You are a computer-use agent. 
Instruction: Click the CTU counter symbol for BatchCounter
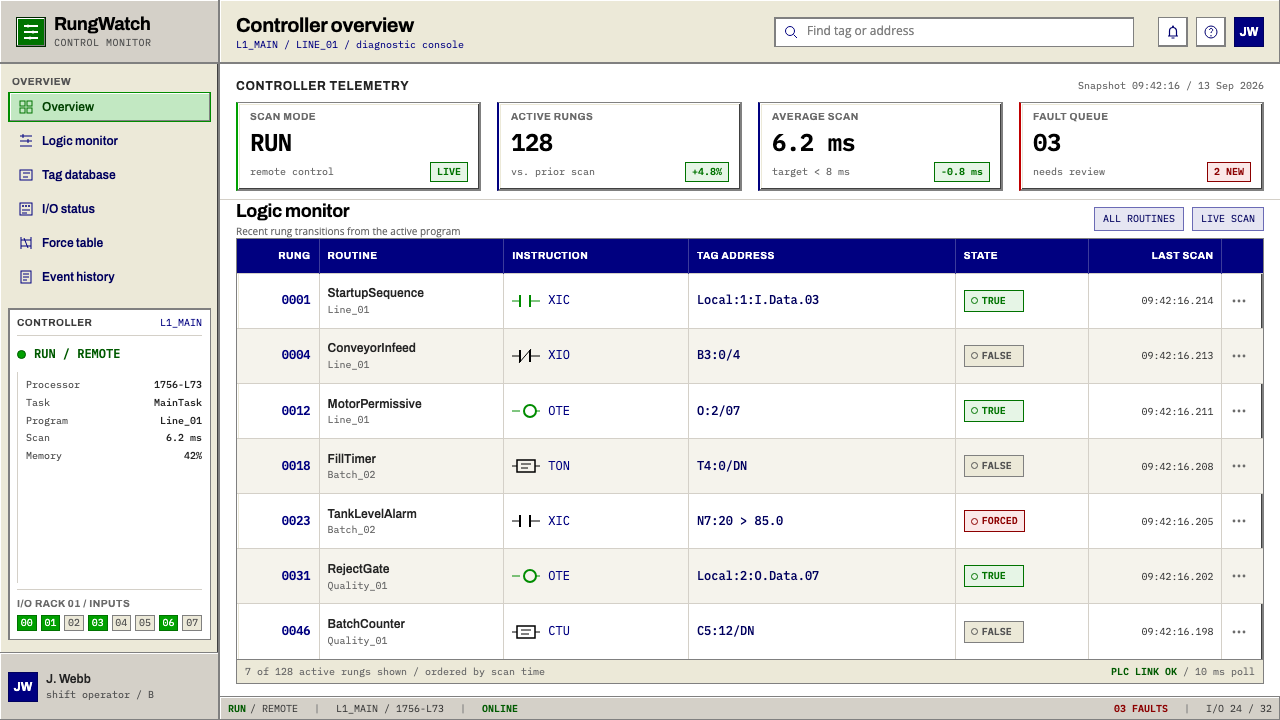pos(526,631)
